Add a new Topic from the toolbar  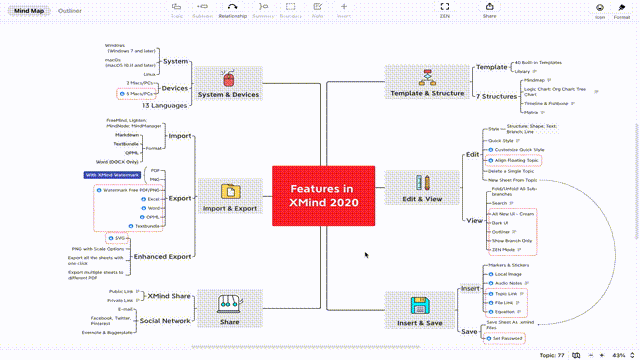176,10
